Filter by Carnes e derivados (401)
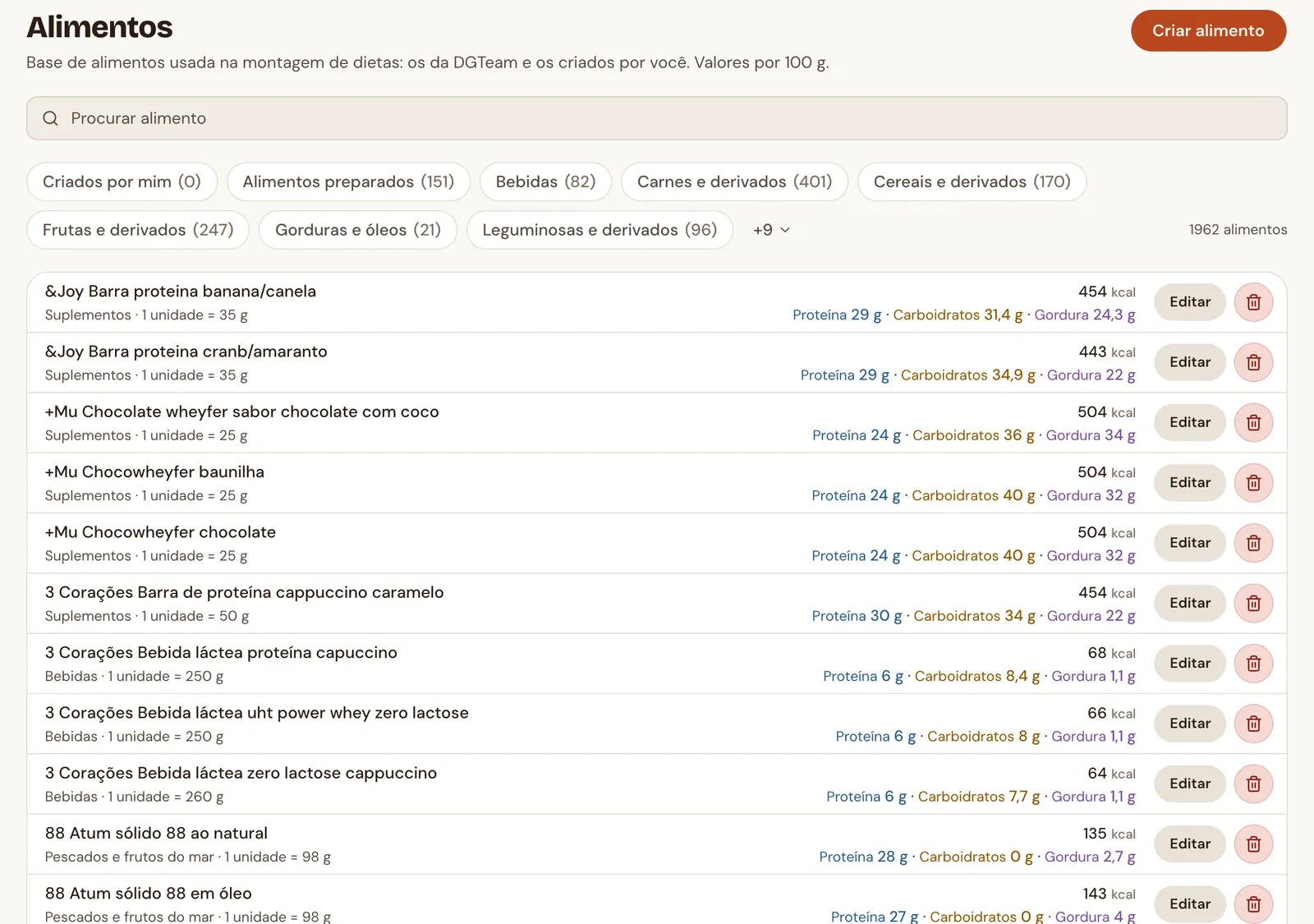This screenshot has width=1314, height=924. tap(734, 182)
